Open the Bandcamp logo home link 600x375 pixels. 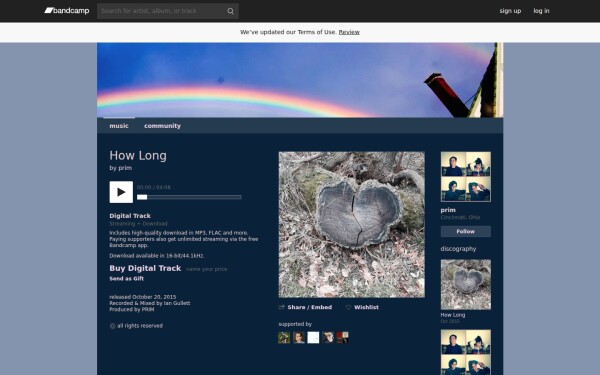67,11
